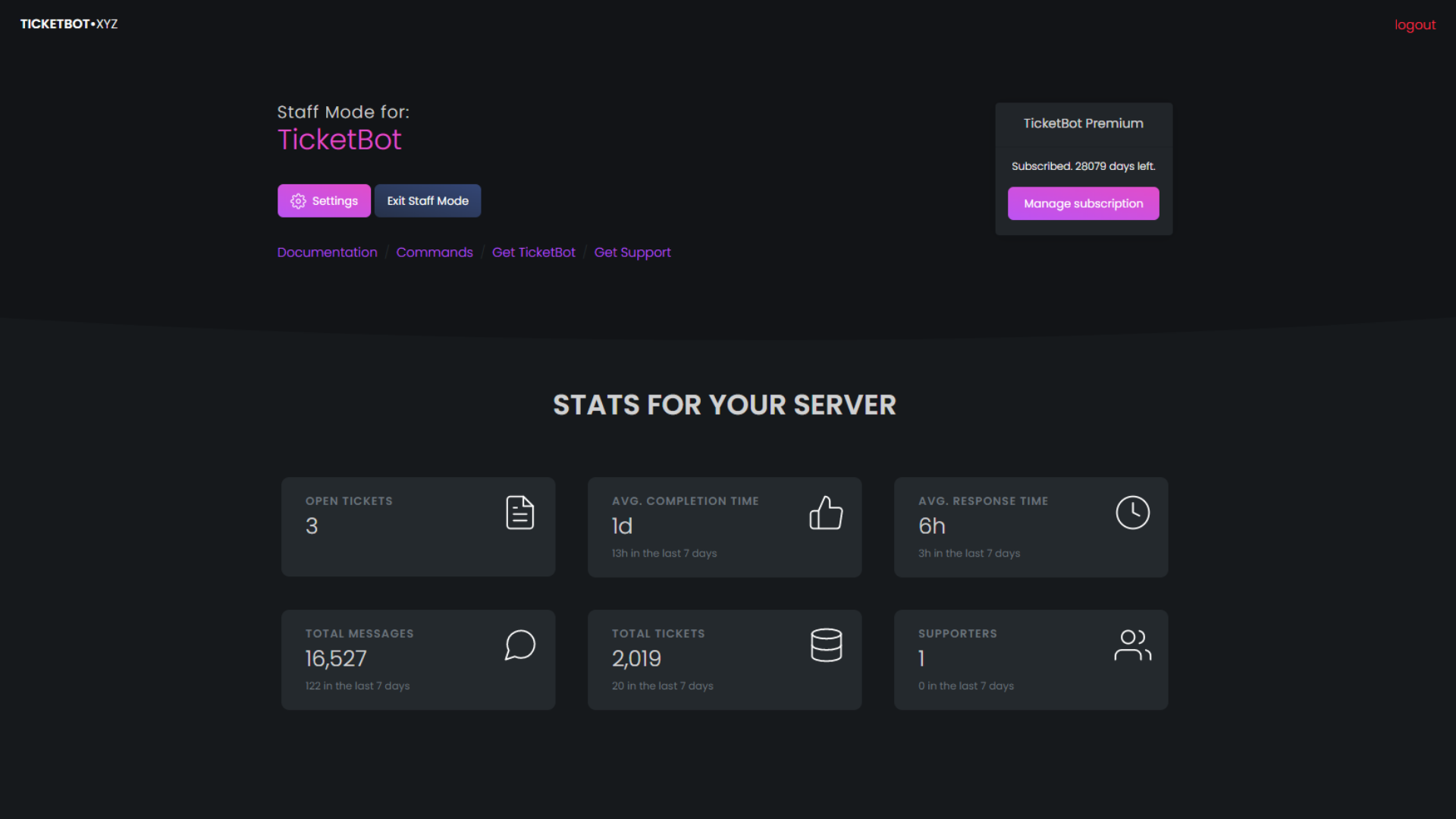Open the Documentation link
1456x819 pixels.
pyautogui.click(x=327, y=253)
